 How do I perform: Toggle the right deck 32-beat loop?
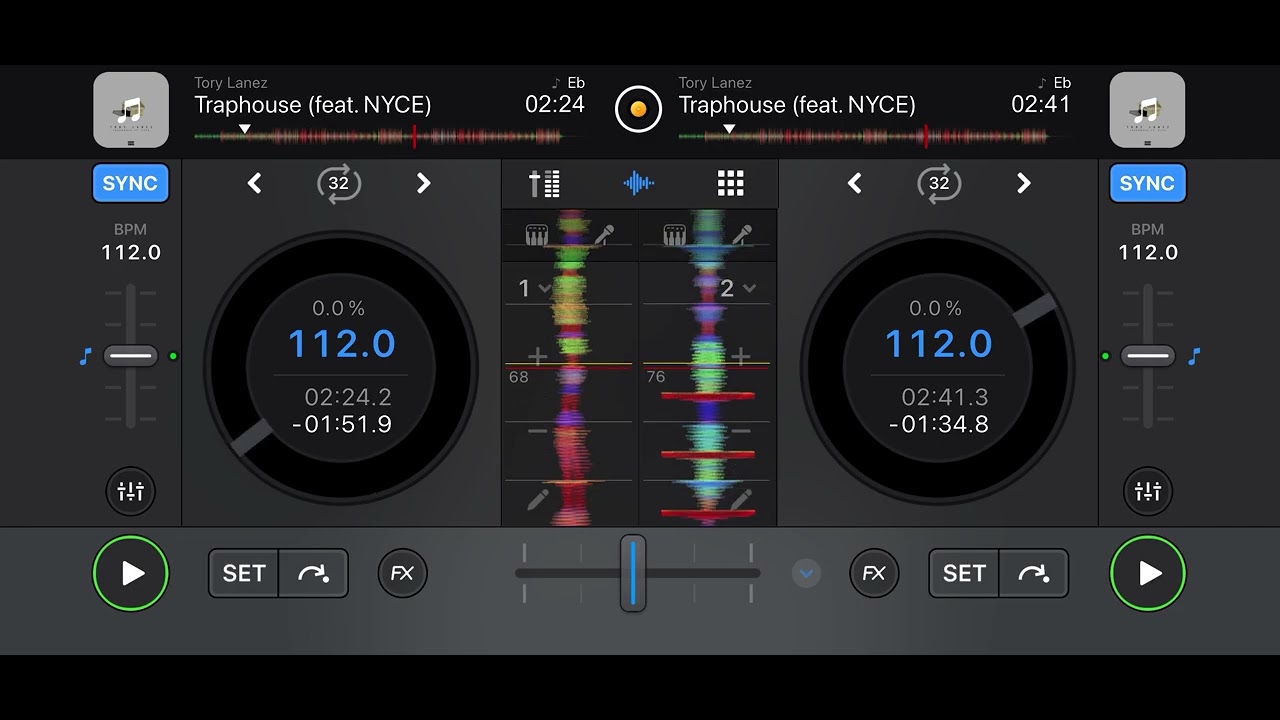(939, 183)
